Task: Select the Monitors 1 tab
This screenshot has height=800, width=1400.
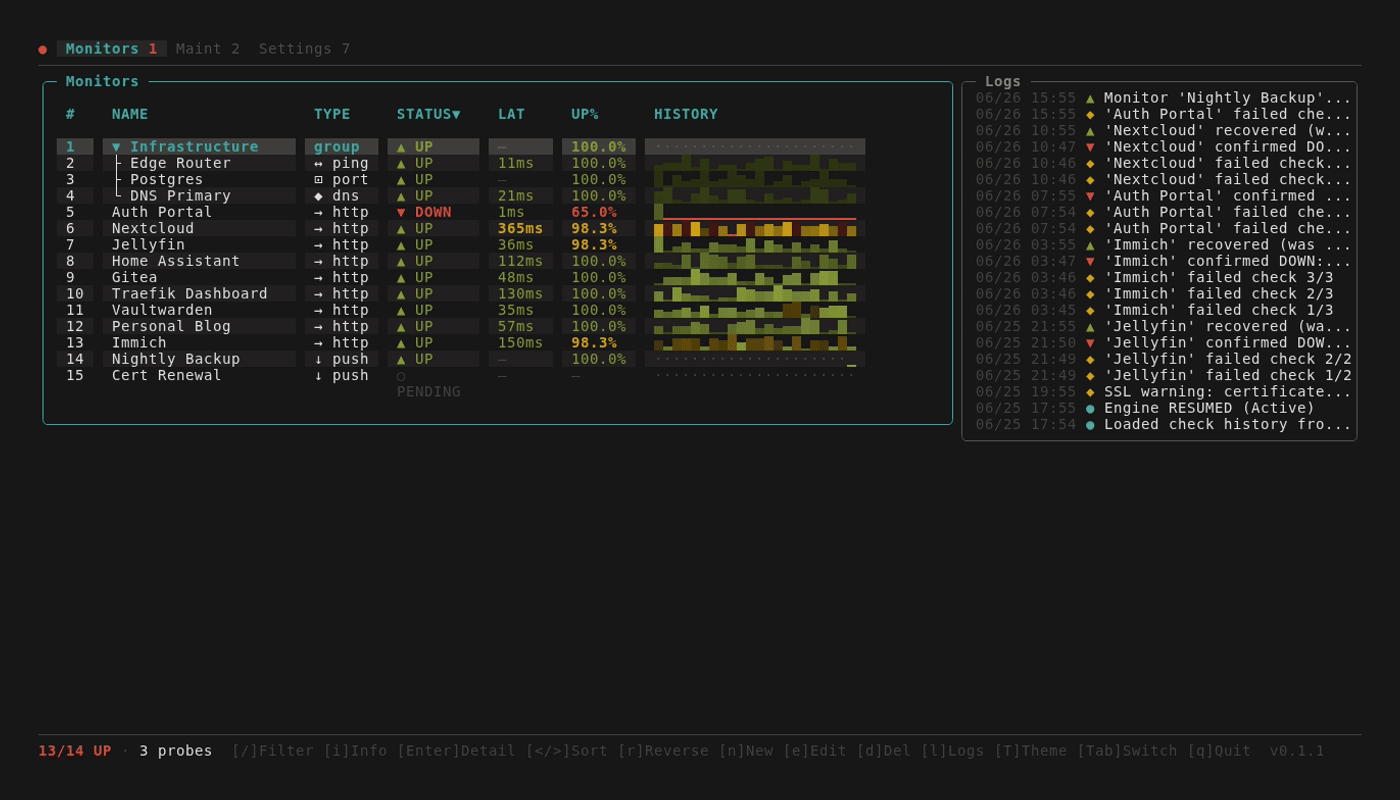Action: point(112,49)
